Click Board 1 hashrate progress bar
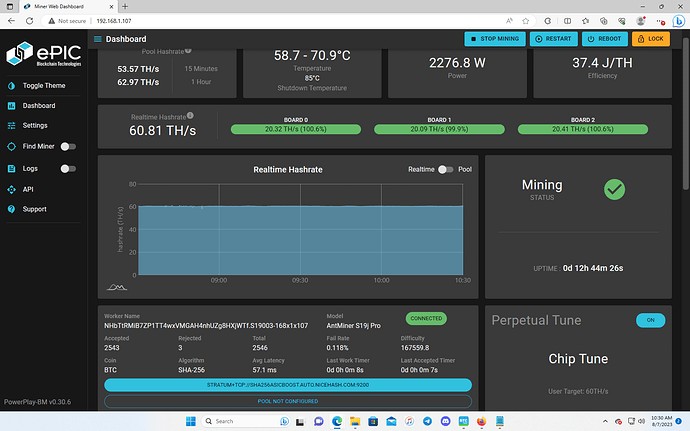Screen dimensions: 690x431 (439, 129)
